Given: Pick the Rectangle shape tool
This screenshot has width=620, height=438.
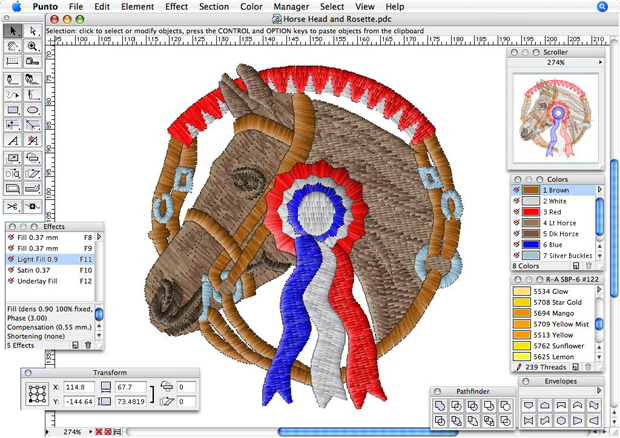Looking at the screenshot, I should [12, 110].
